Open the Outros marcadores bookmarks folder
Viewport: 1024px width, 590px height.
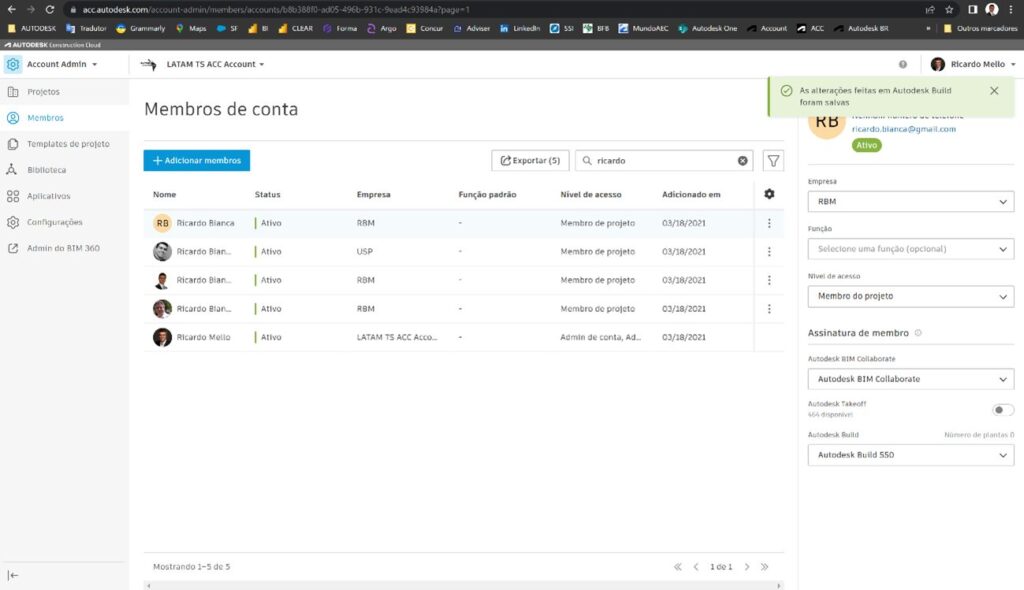[x=980, y=28]
